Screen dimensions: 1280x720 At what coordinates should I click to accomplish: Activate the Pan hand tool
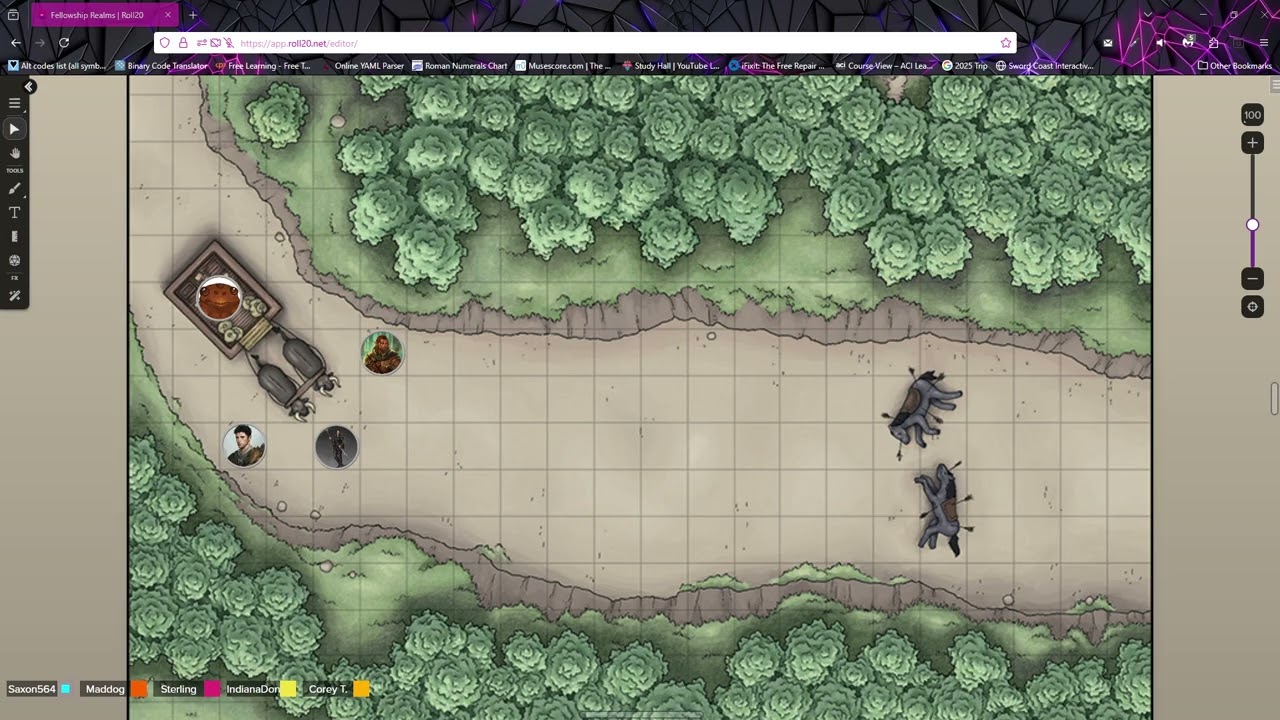(x=14, y=153)
